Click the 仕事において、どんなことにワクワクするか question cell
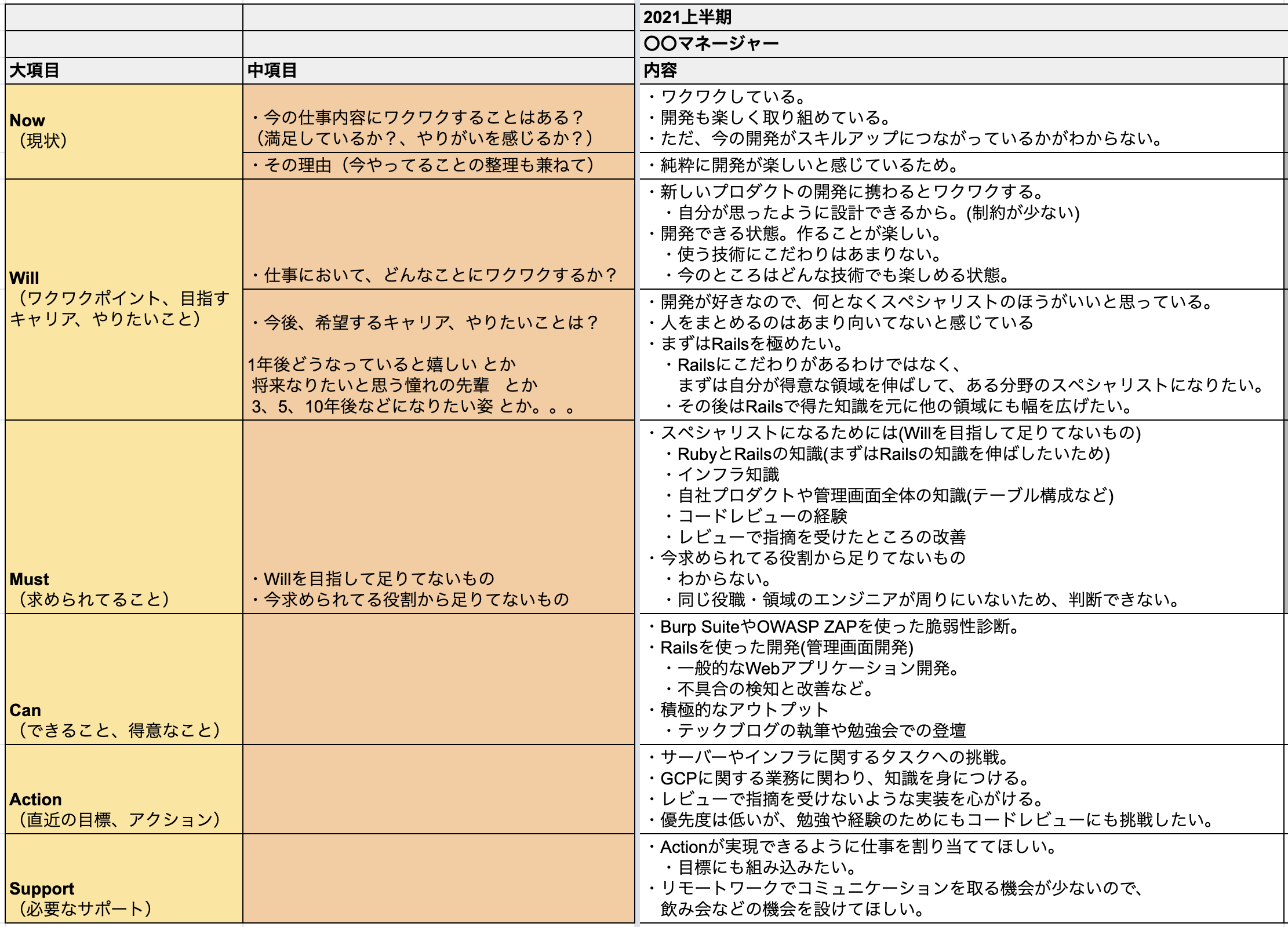Screen dimensions: 1288x927 click(438, 234)
